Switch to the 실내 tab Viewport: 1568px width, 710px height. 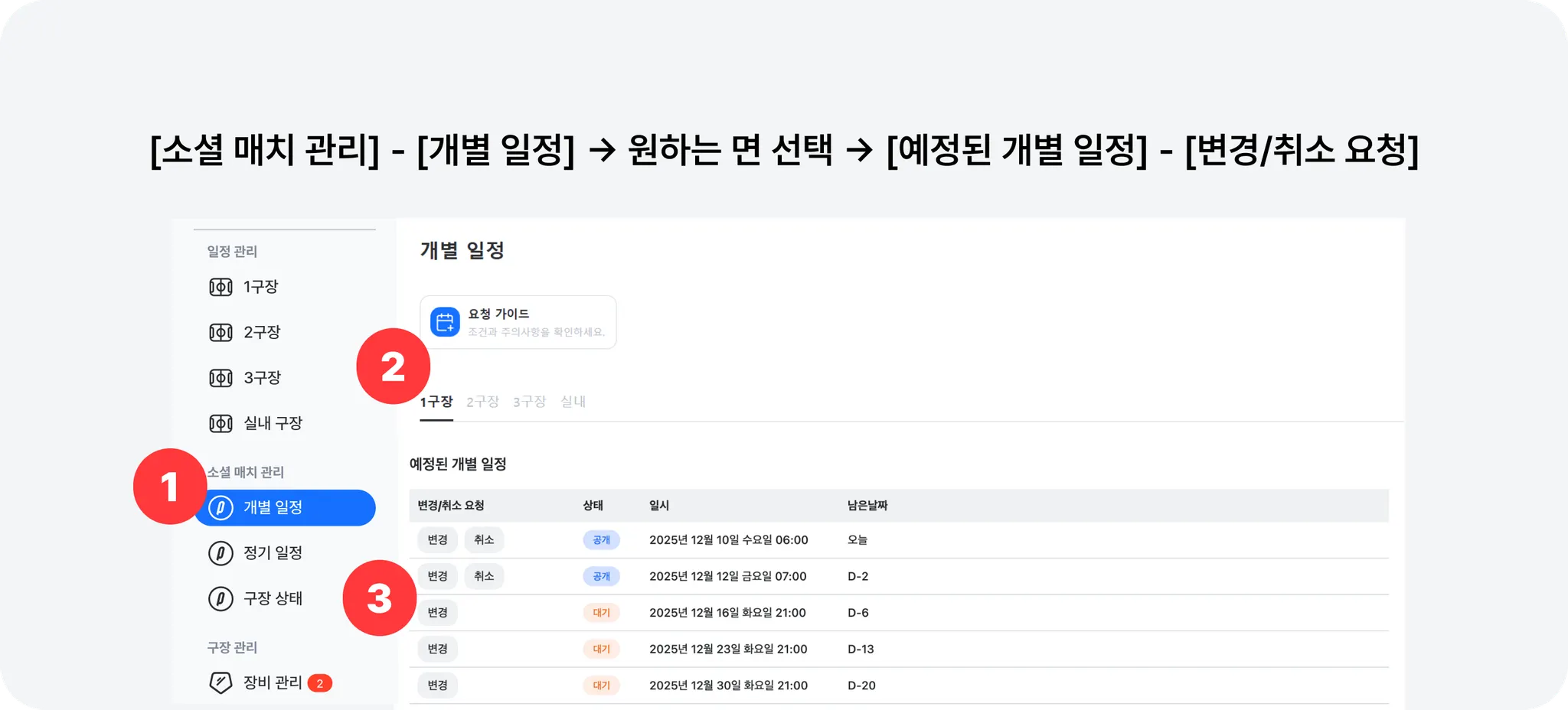point(573,402)
